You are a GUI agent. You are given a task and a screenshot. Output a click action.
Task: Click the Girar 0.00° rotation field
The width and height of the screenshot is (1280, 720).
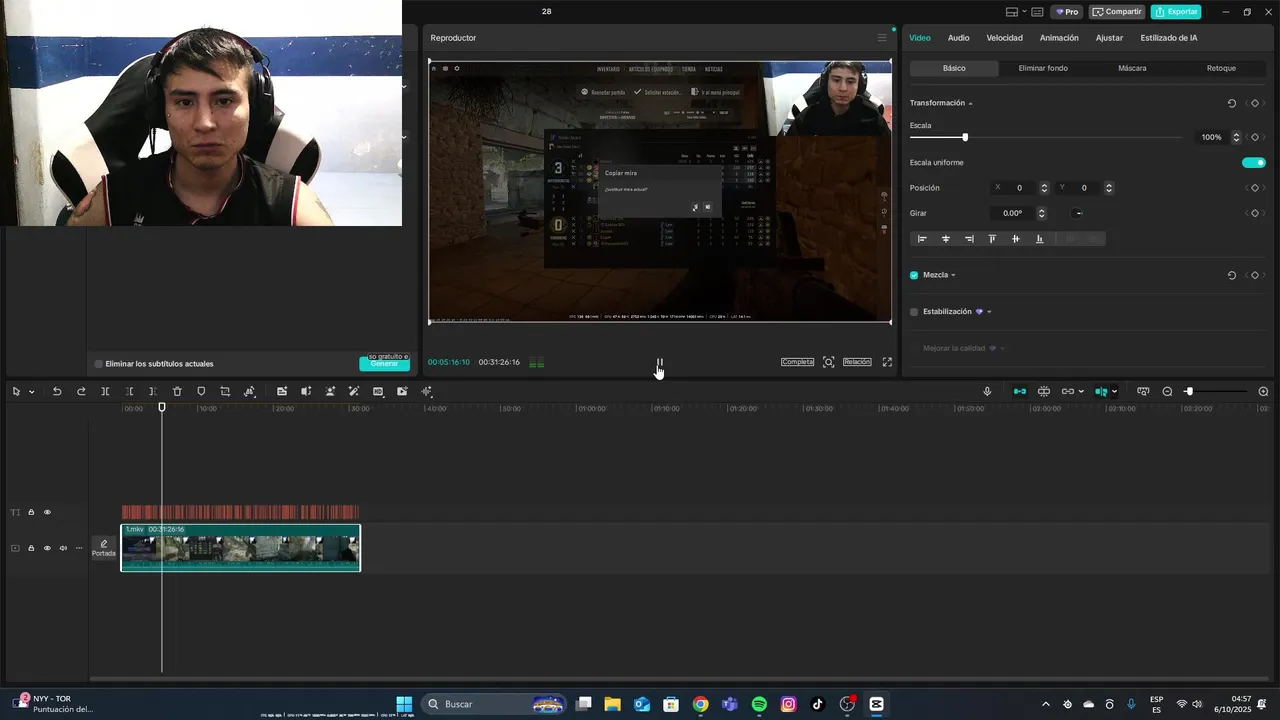click(1015, 213)
